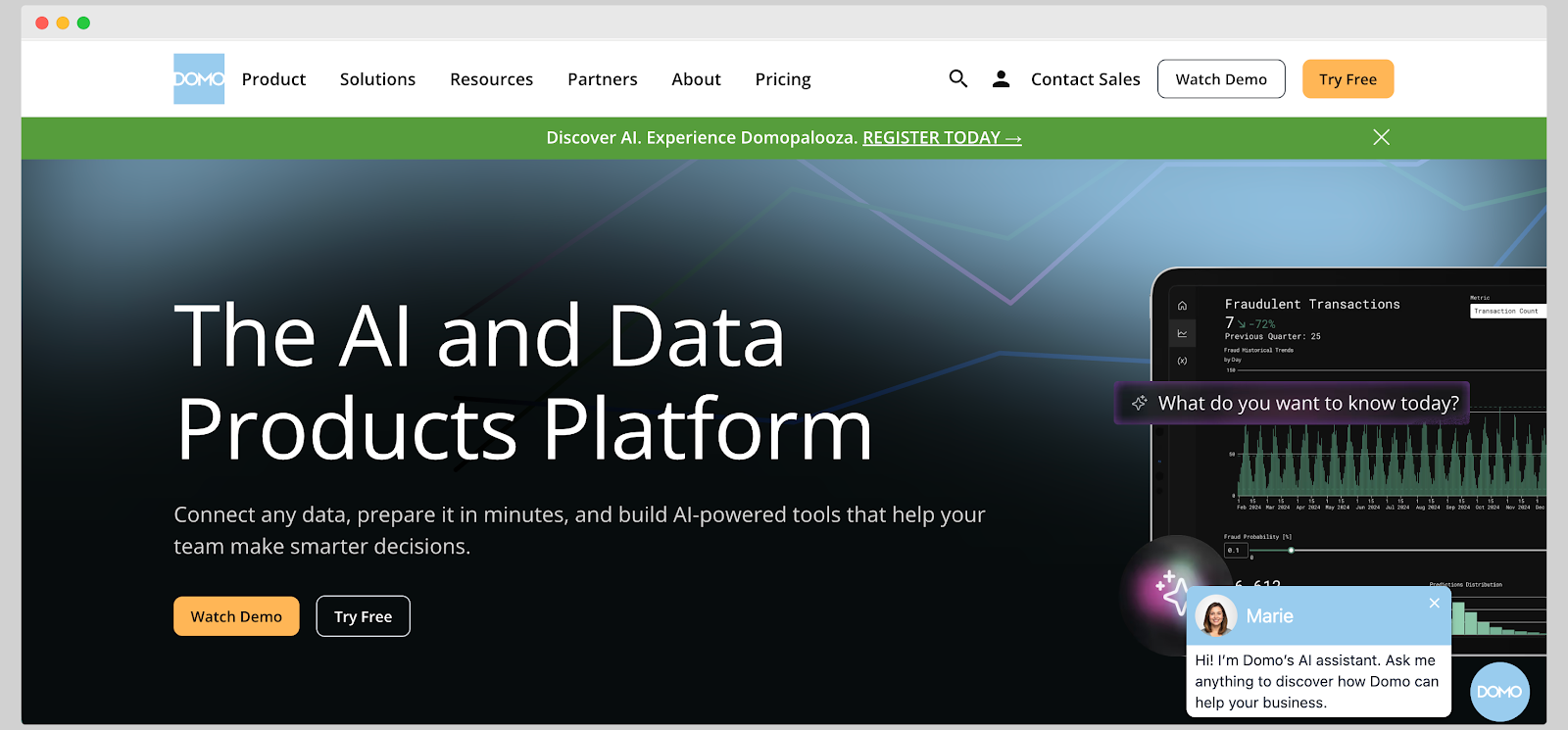Click the Domo logo in the header
Image resolution: width=1568 pixels, height=730 pixels.
pyautogui.click(x=199, y=78)
